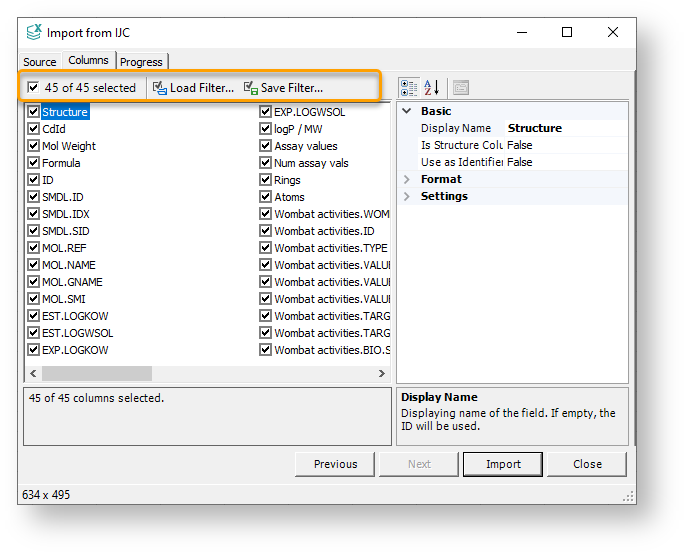Click the Save Filter icon button
The height and width of the screenshot is (553, 685).
click(x=283, y=88)
